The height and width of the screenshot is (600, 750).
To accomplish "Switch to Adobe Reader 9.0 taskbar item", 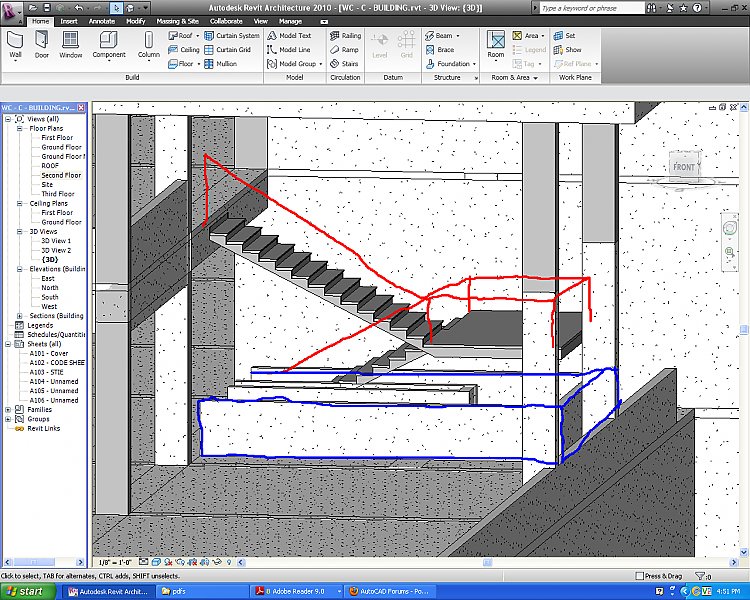I will click(x=298, y=591).
